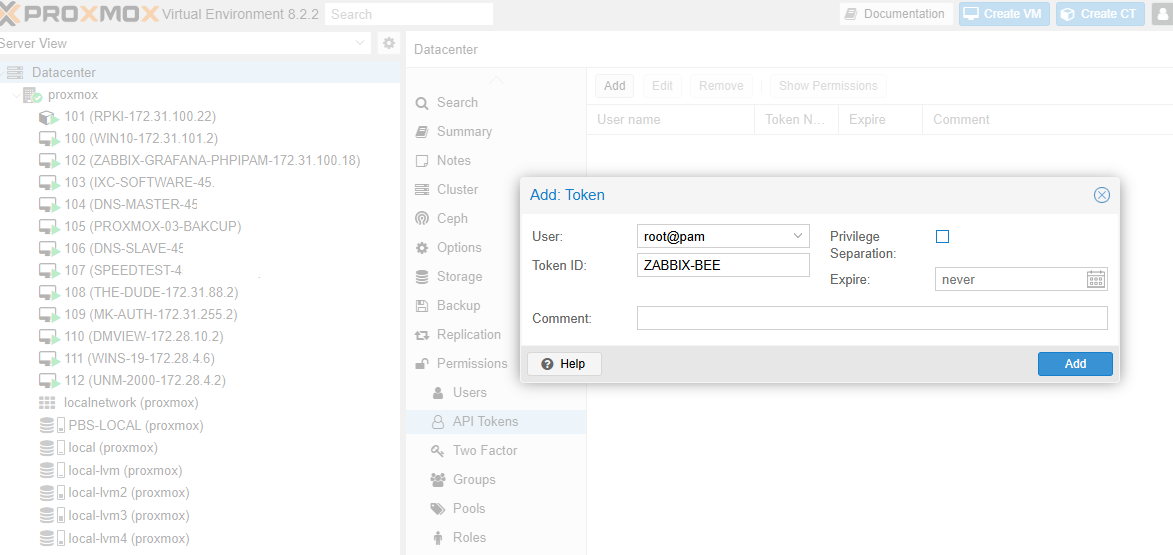Click the Pools tags icon
Viewport: 1173px width, 555px height.
pos(438,509)
